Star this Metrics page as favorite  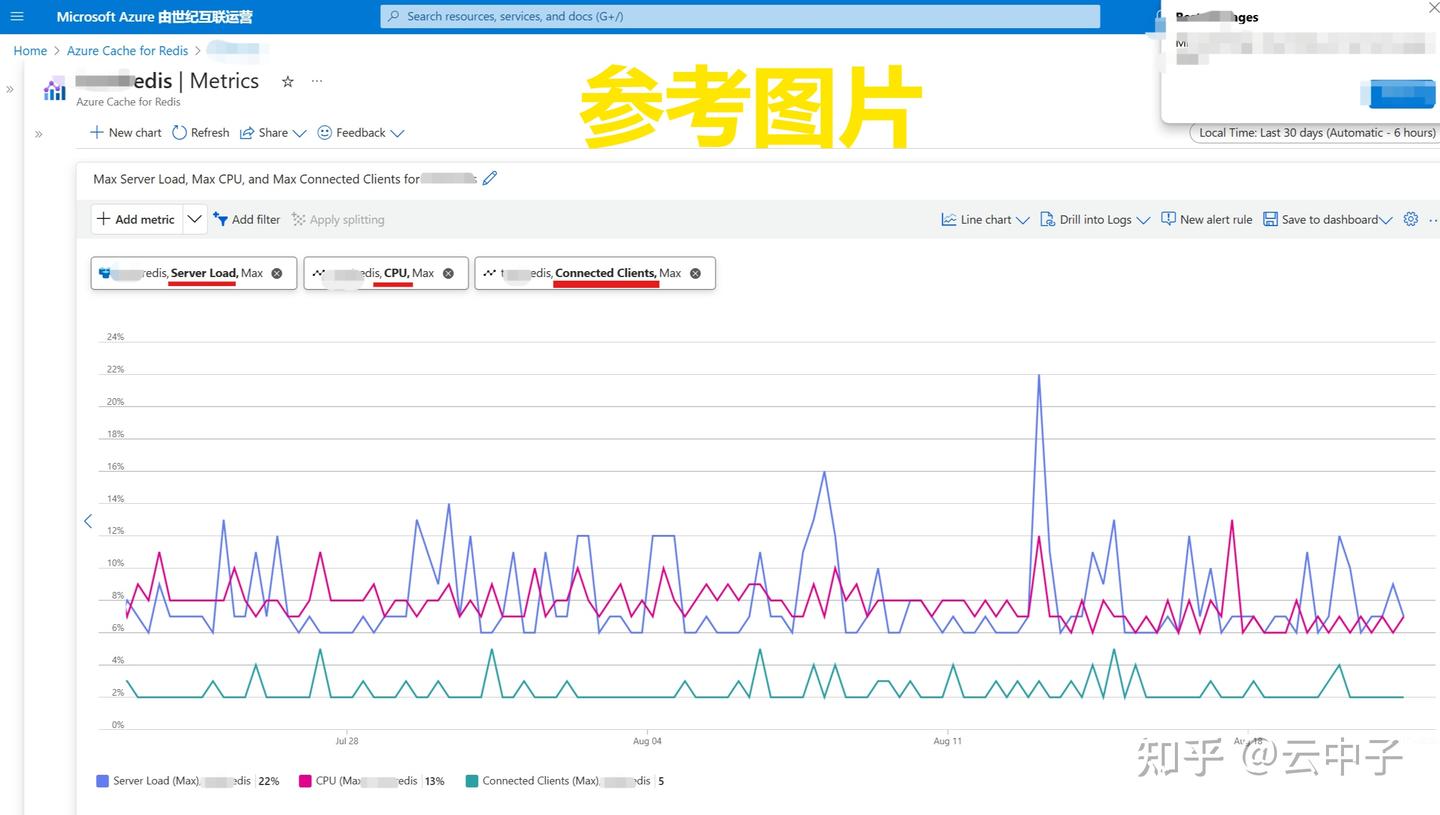[287, 82]
